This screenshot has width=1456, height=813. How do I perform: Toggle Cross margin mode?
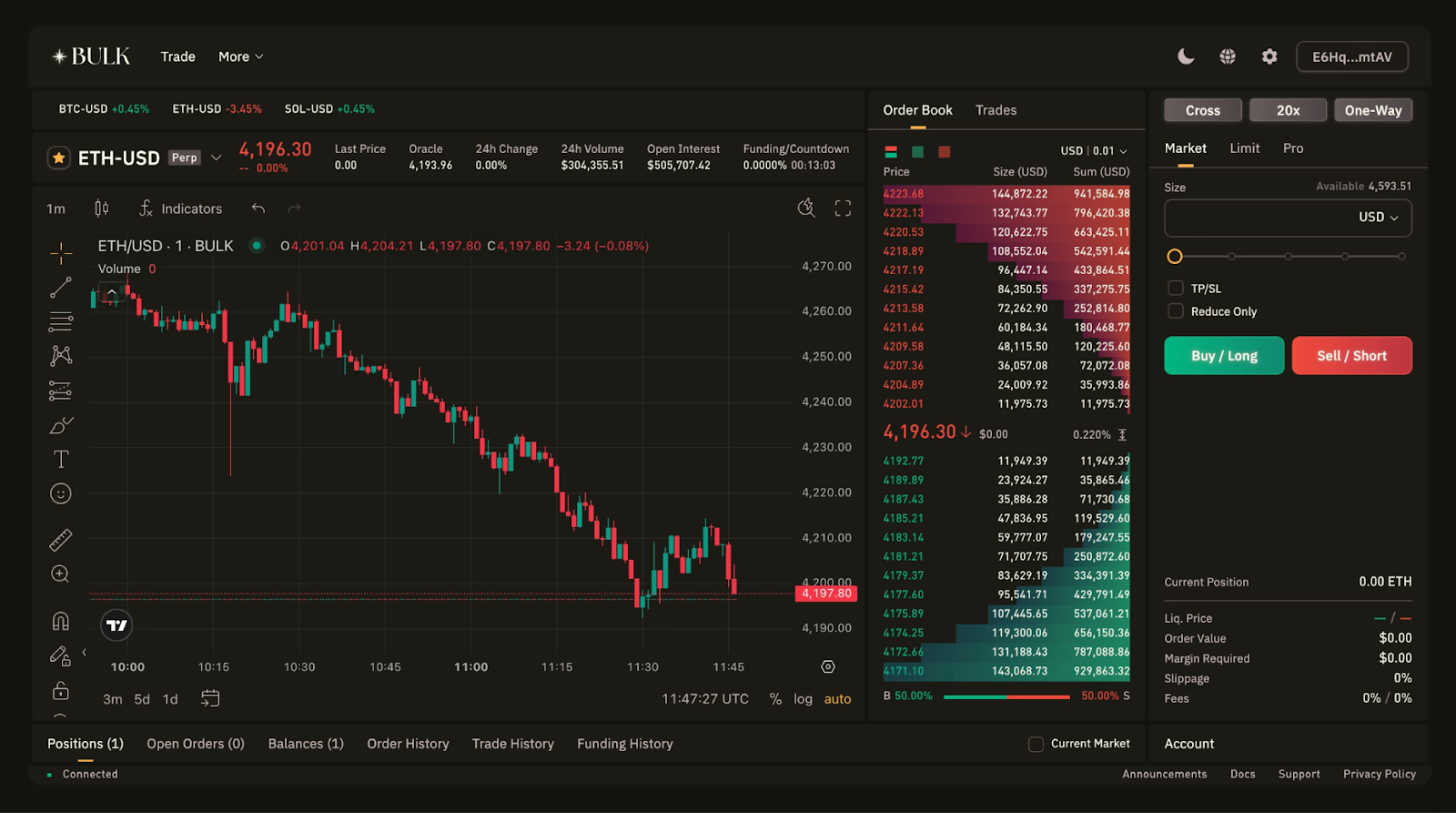[x=1203, y=110]
